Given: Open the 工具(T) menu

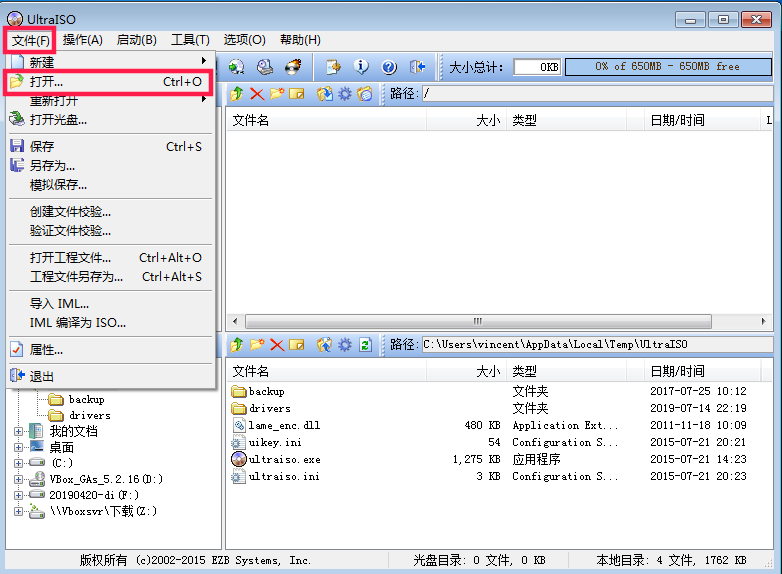Looking at the screenshot, I should coord(190,40).
